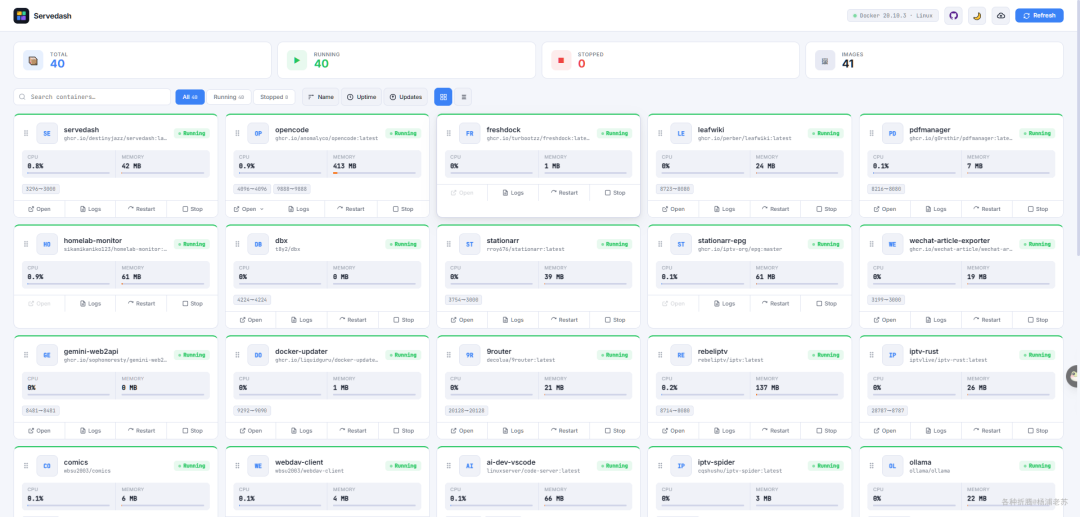Restart the homelab-monitor container

pyautogui.click(x=141, y=303)
